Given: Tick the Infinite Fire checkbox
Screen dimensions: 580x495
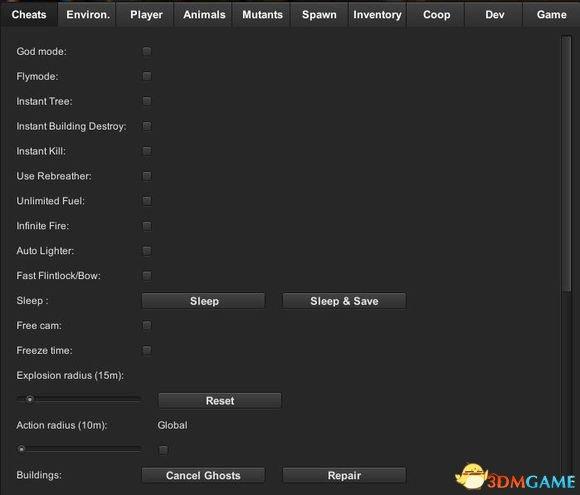Looking at the screenshot, I should coord(147,226).
